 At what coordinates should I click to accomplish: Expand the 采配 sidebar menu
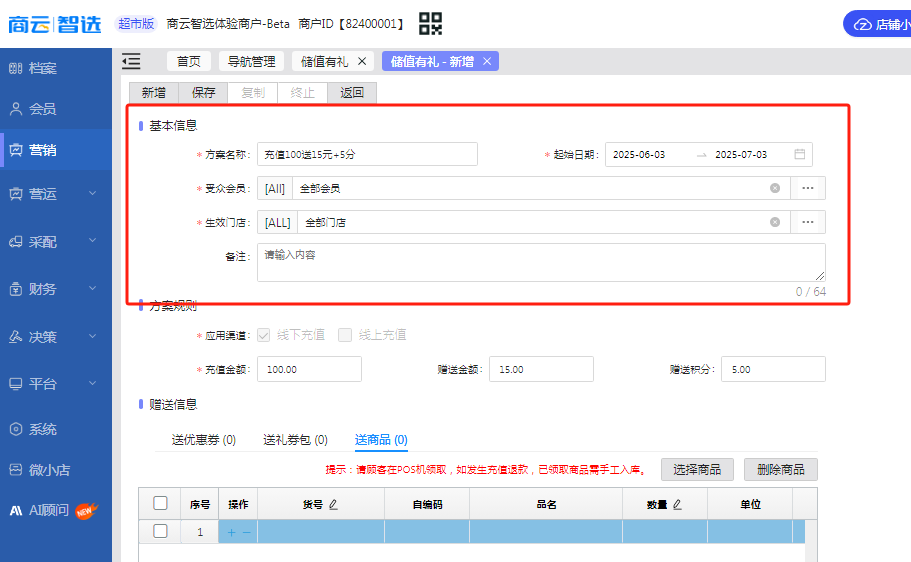point(56,241)
